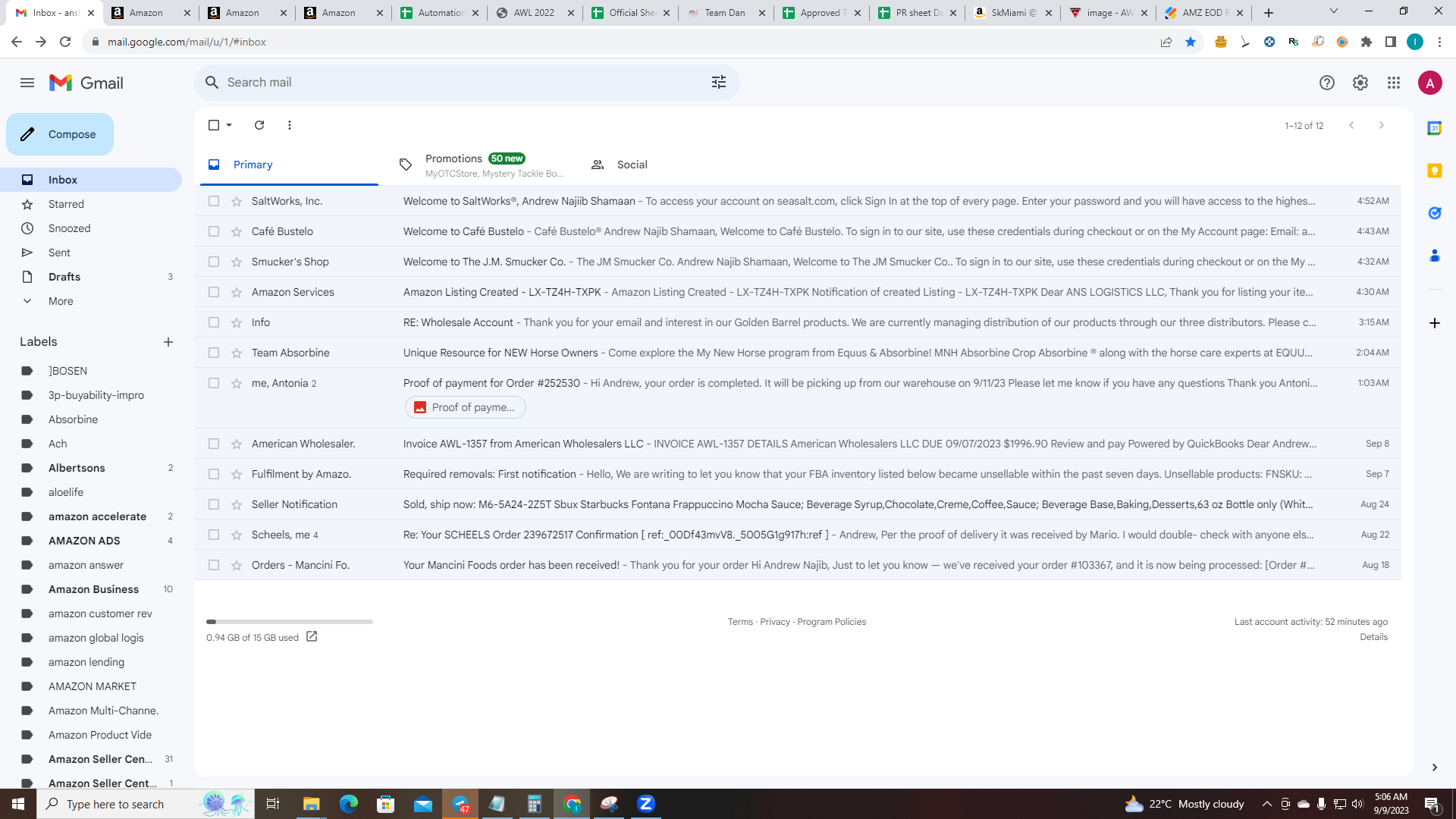Open Google Tasks side panel icon
This screenshot has width=1456, height=819.
coord(1435,213)
